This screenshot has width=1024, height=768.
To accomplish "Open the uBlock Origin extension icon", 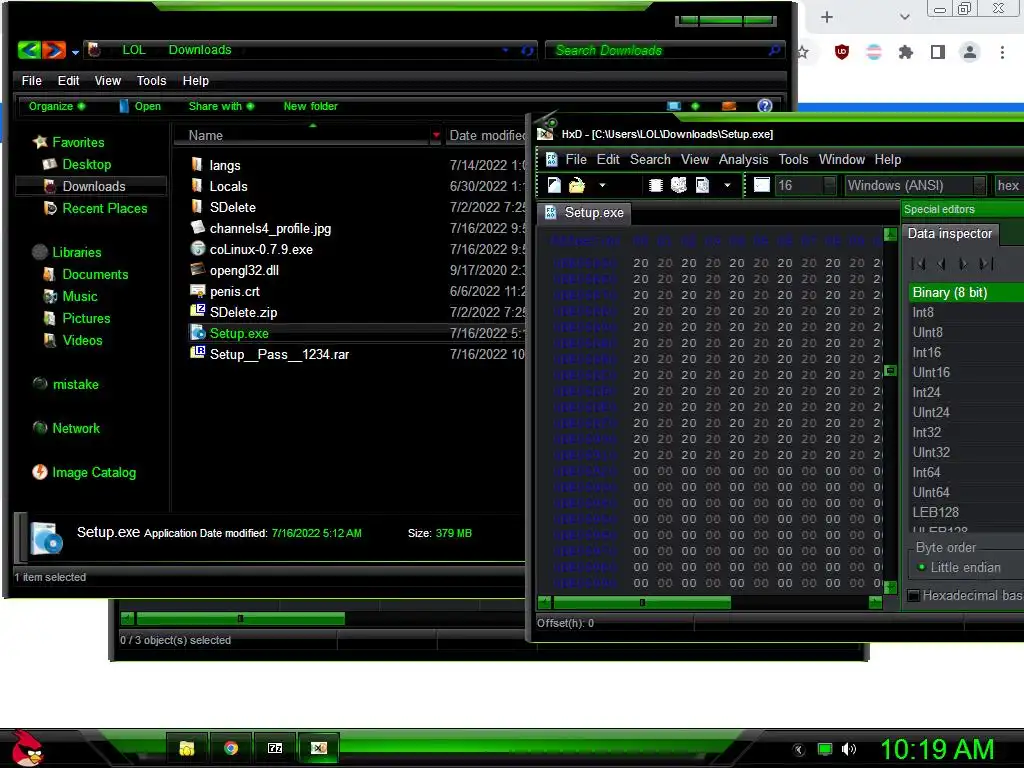I will [x=842, y=52].
